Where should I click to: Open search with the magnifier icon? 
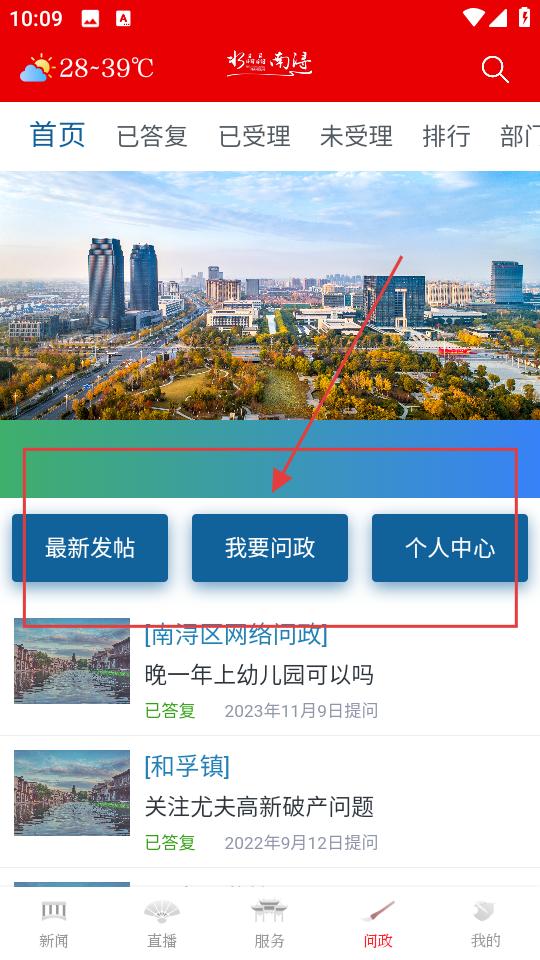[495, 69]
